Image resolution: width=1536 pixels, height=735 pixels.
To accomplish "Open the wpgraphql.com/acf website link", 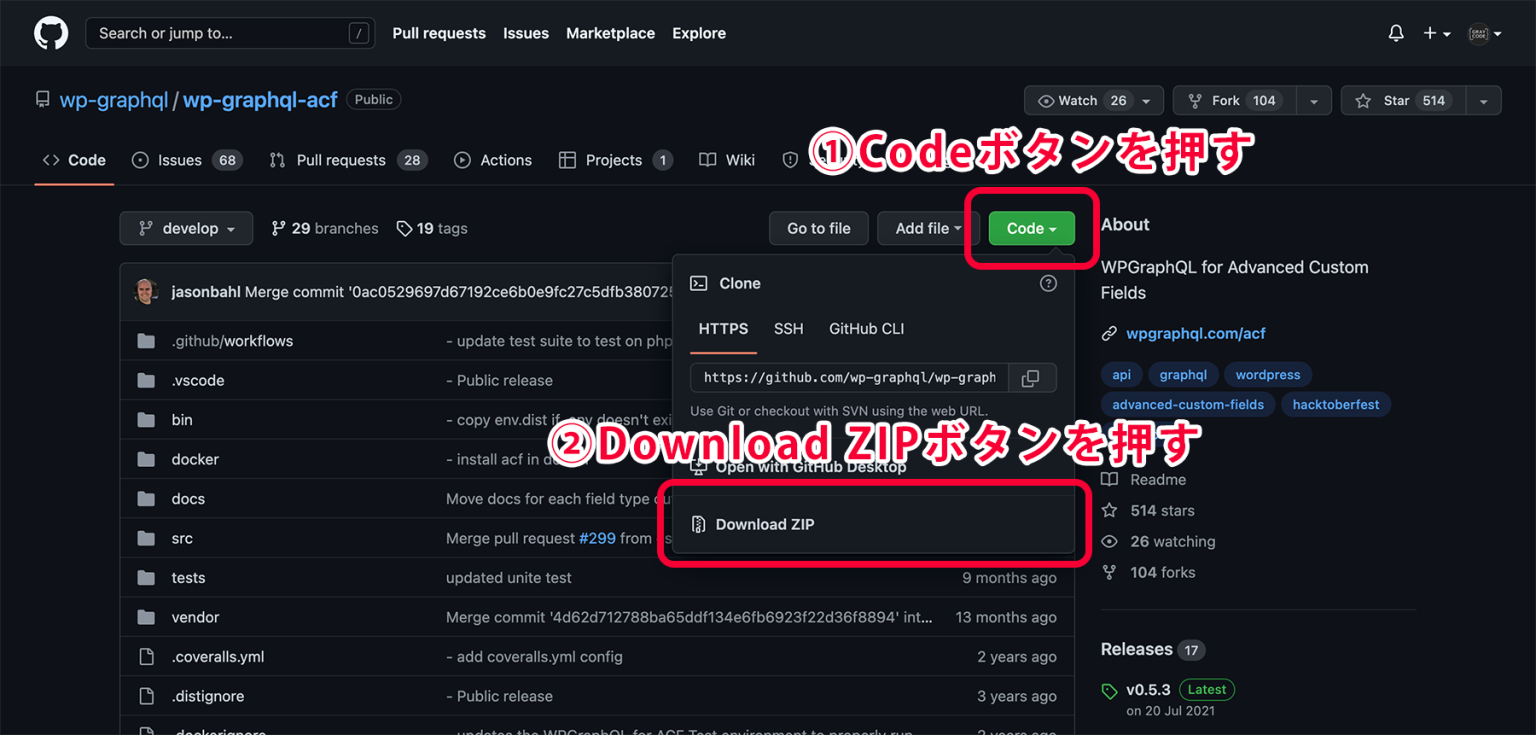I will pos(1195,333).
